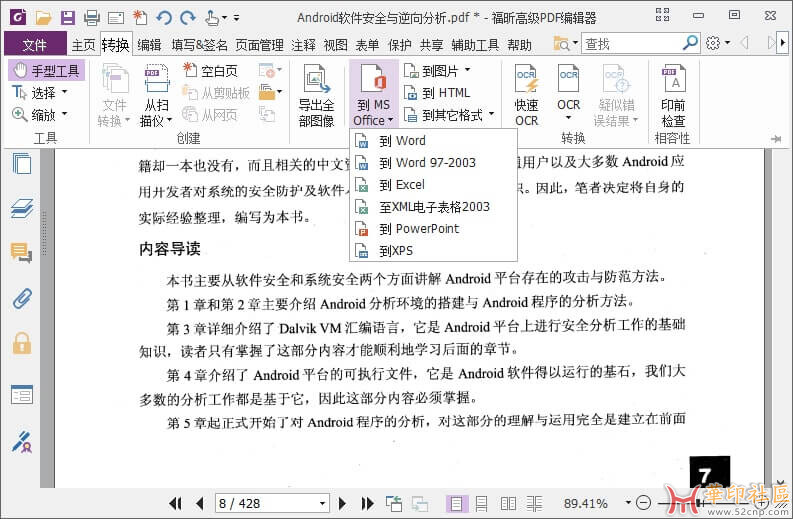This screenshot has width=793, height=519.
Task: Go to the first page
Action: 175,503
